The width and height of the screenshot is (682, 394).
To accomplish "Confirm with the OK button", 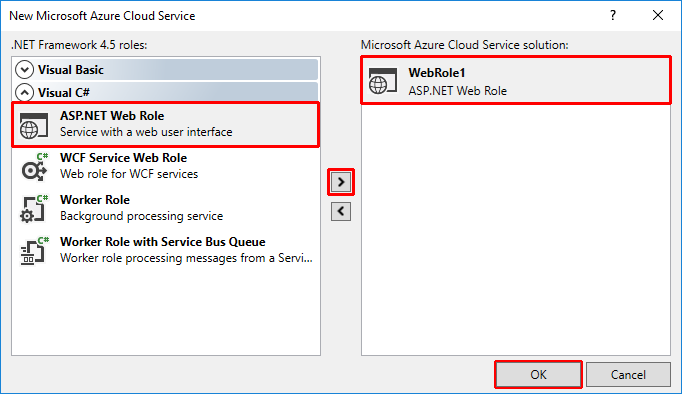I will (538, 374).
